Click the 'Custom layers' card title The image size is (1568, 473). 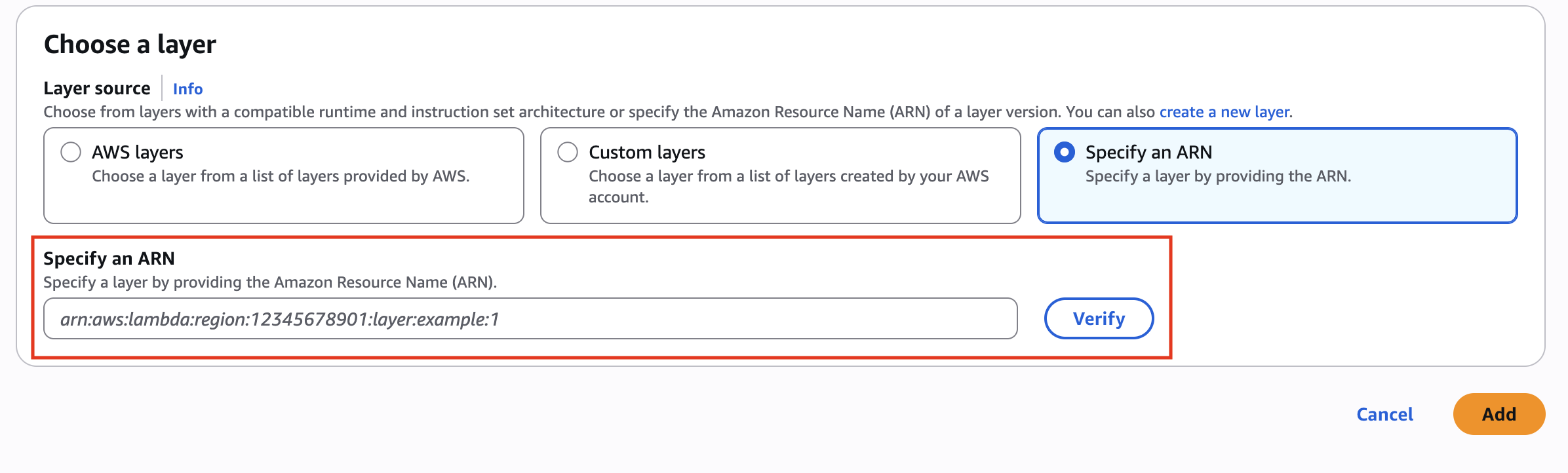(646, 152)
